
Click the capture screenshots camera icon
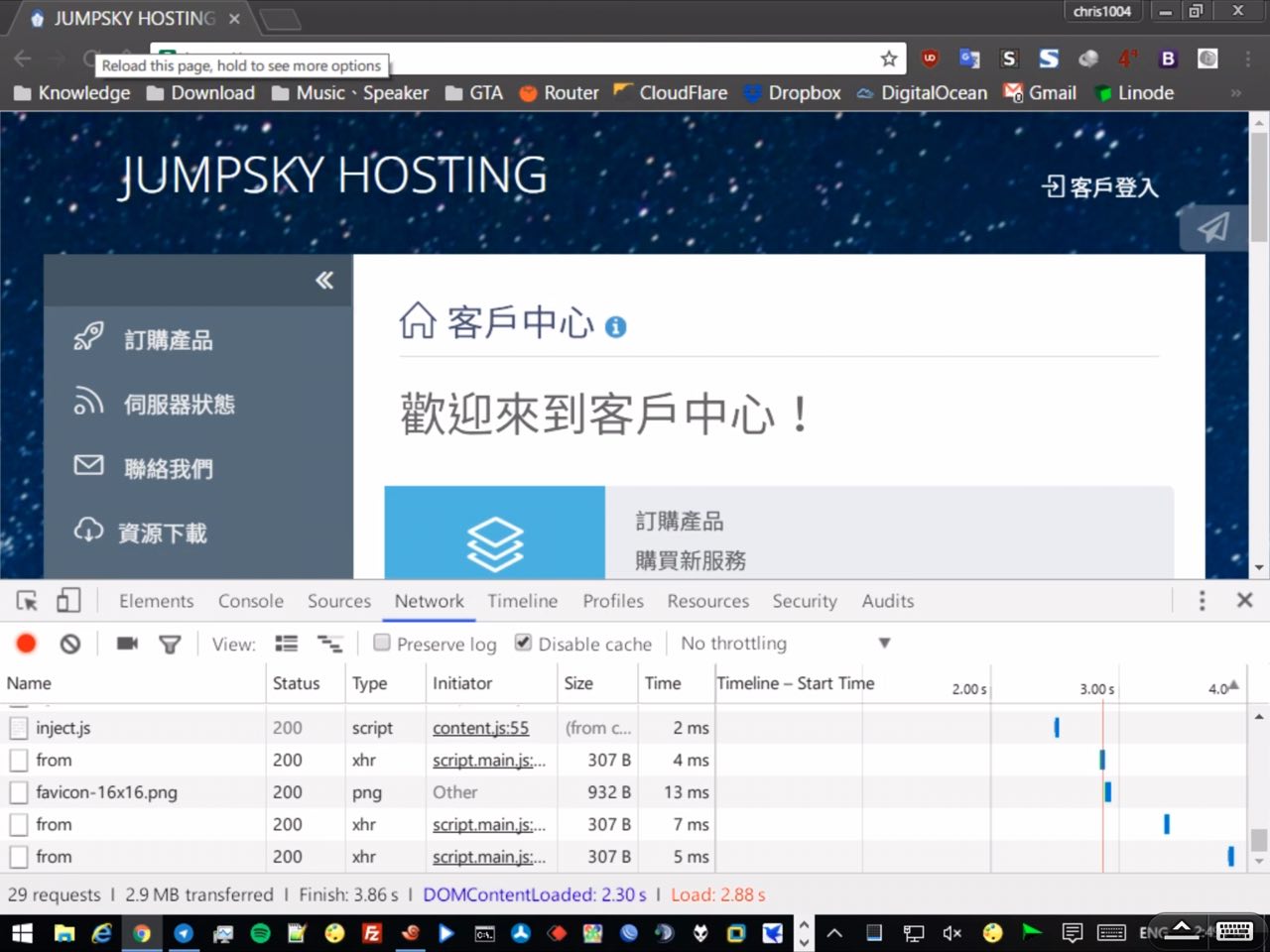point(127,644)
